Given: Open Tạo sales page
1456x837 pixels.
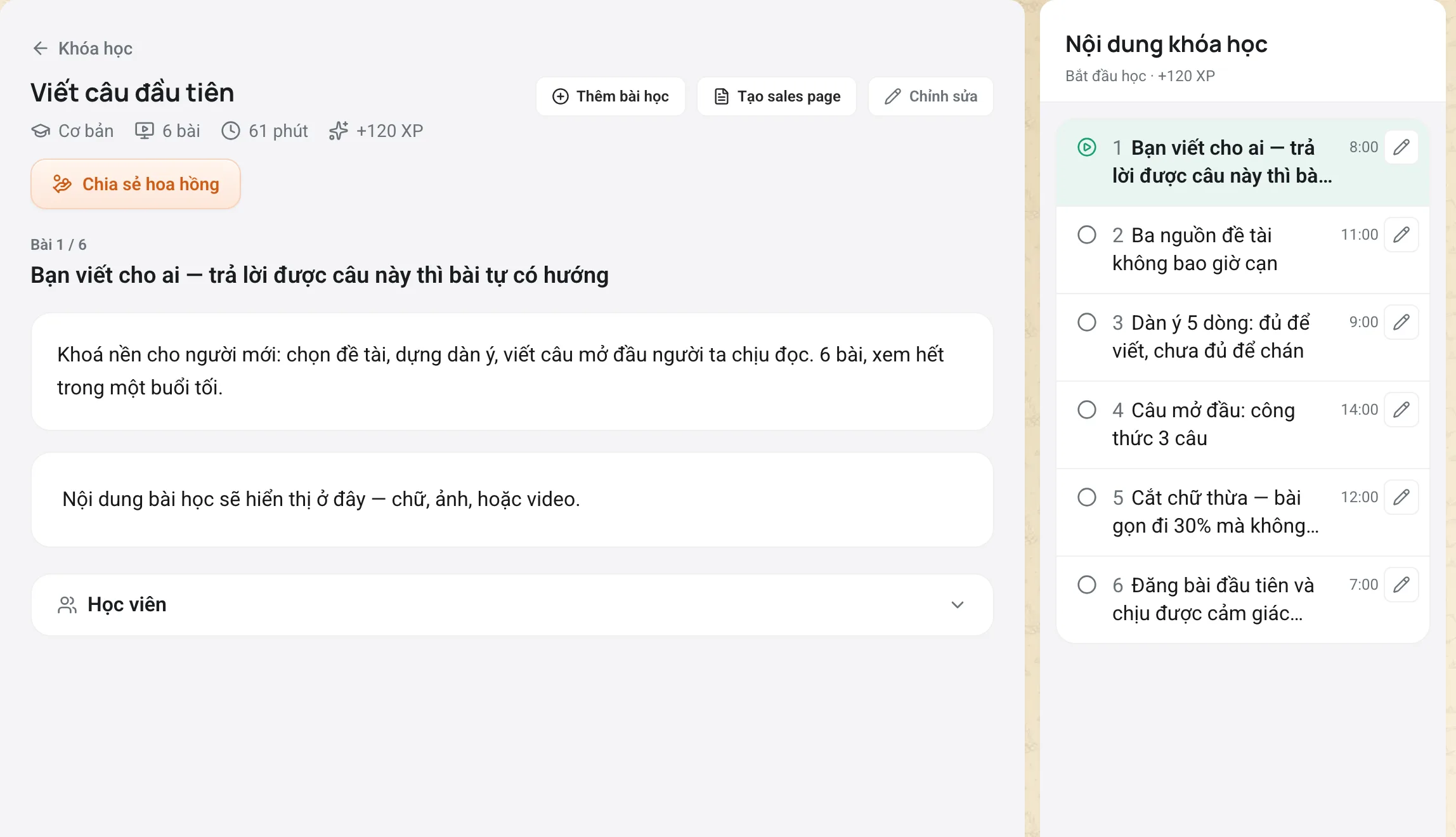Looking at the screenshot, I should 777,96.
